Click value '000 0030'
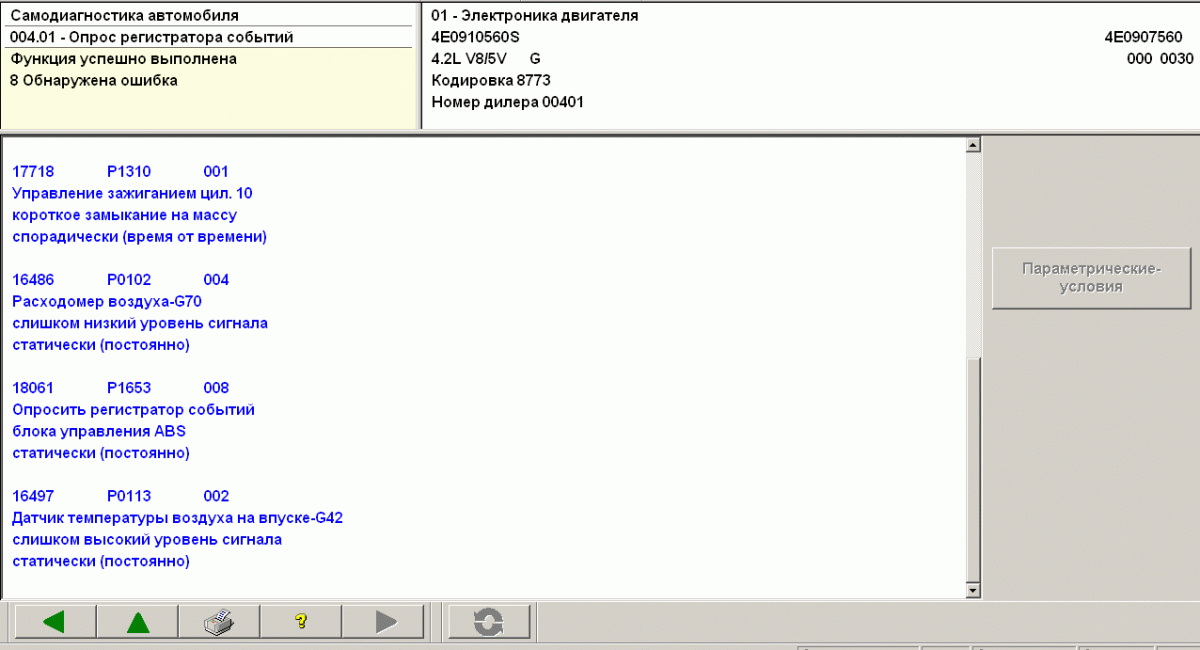The image size is (1200, 650). click(x=1160, y=59)
